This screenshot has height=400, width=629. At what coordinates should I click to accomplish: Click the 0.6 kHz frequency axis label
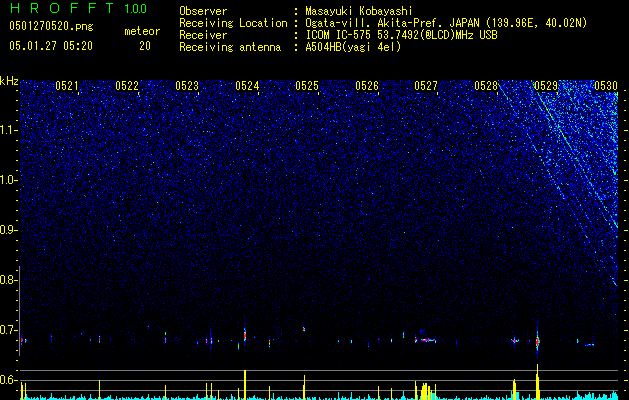coord(9,380)
